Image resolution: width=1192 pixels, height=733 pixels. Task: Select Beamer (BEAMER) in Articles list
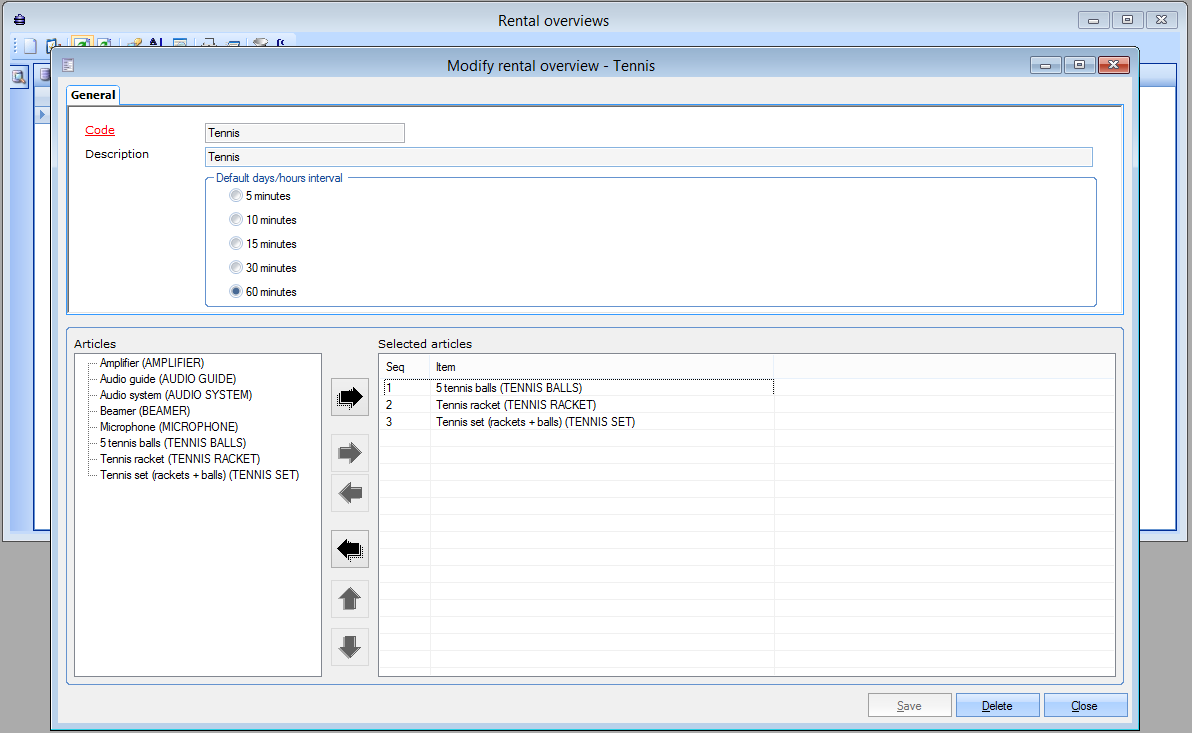pyautogui.click(x=144, y=411)
